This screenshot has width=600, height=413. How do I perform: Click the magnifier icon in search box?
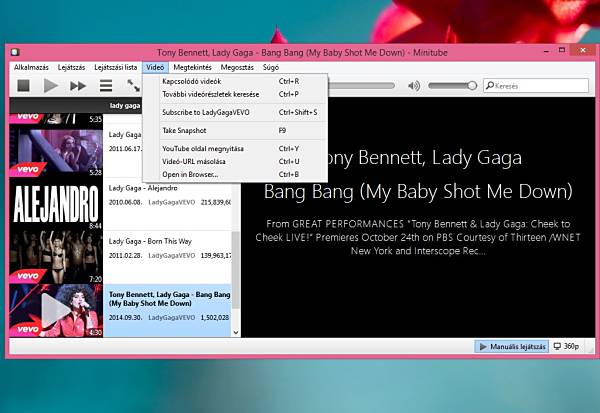489,85
